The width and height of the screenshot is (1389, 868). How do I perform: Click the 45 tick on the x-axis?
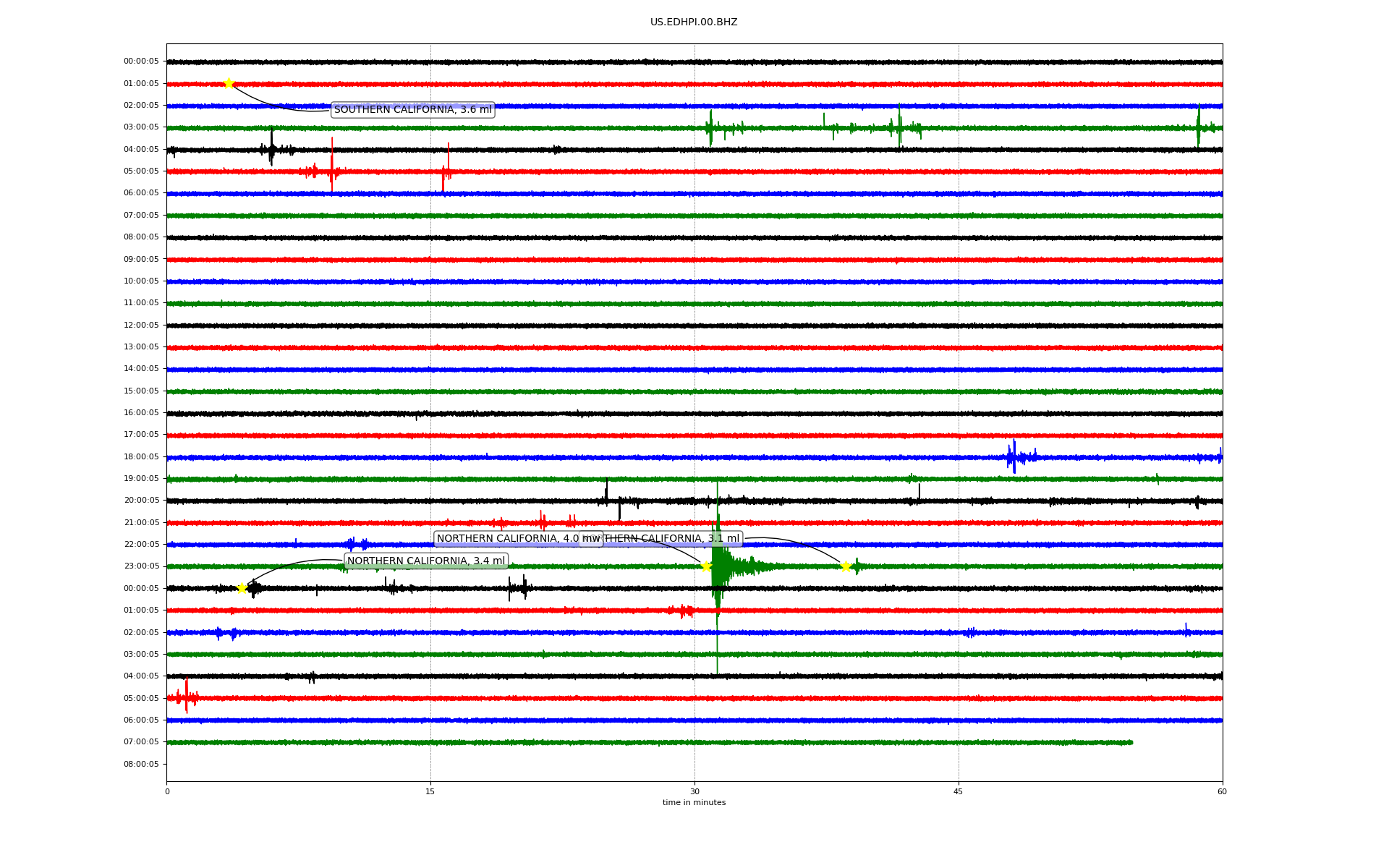point(959,791)
